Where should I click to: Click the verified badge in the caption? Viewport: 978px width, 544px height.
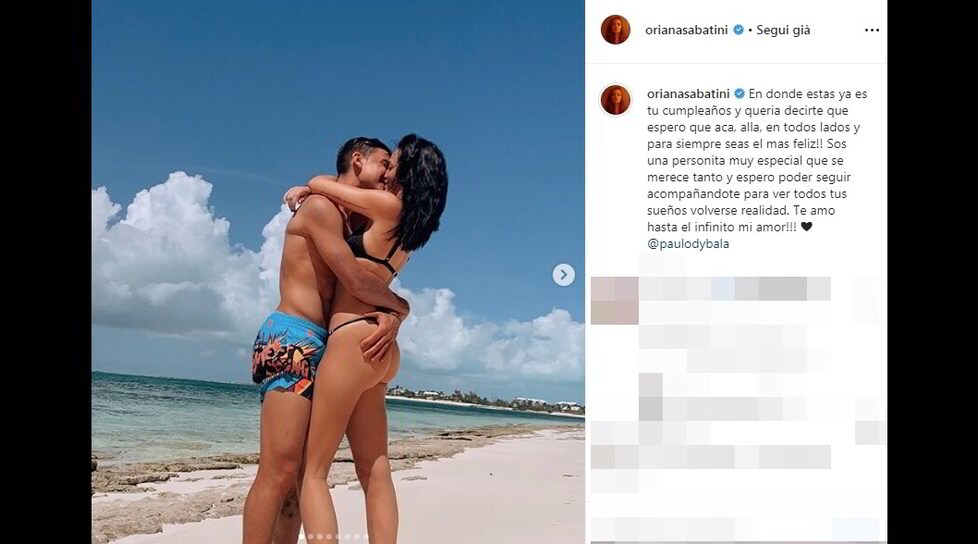[739, 94]
